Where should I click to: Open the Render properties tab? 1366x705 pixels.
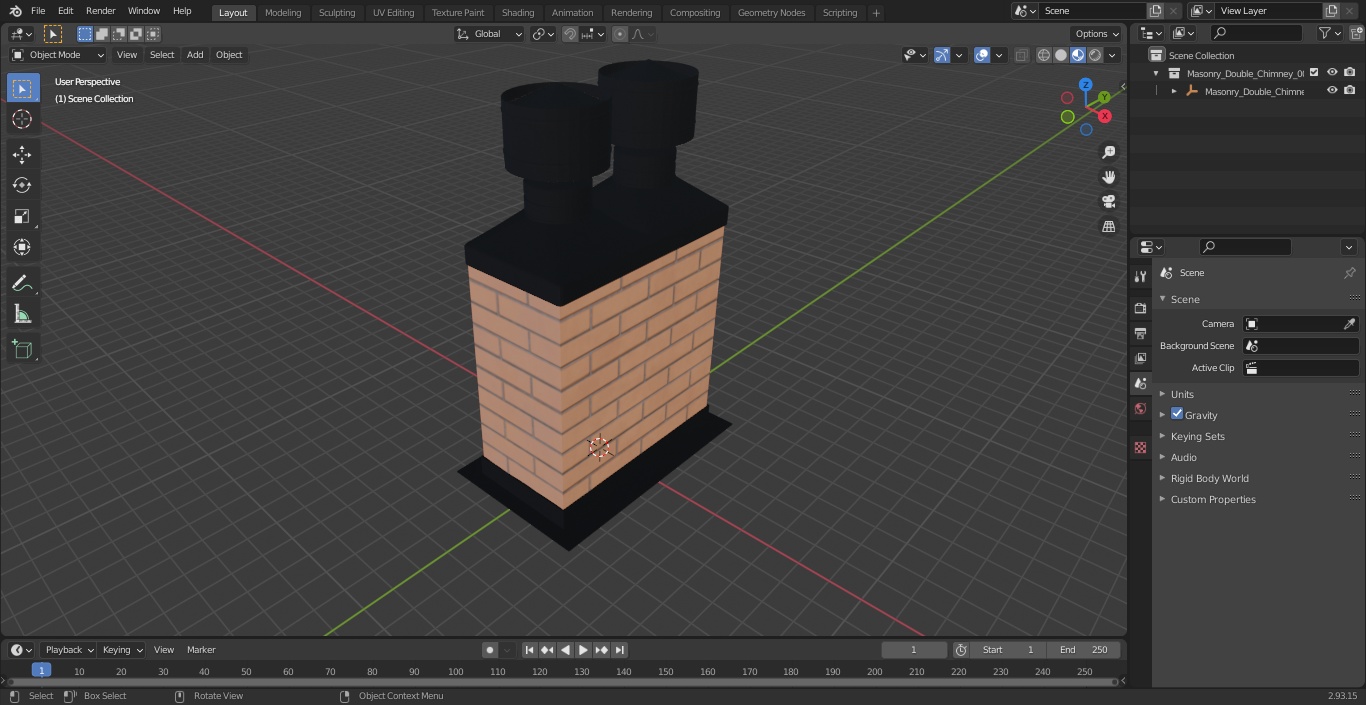tap(1140, 308)
